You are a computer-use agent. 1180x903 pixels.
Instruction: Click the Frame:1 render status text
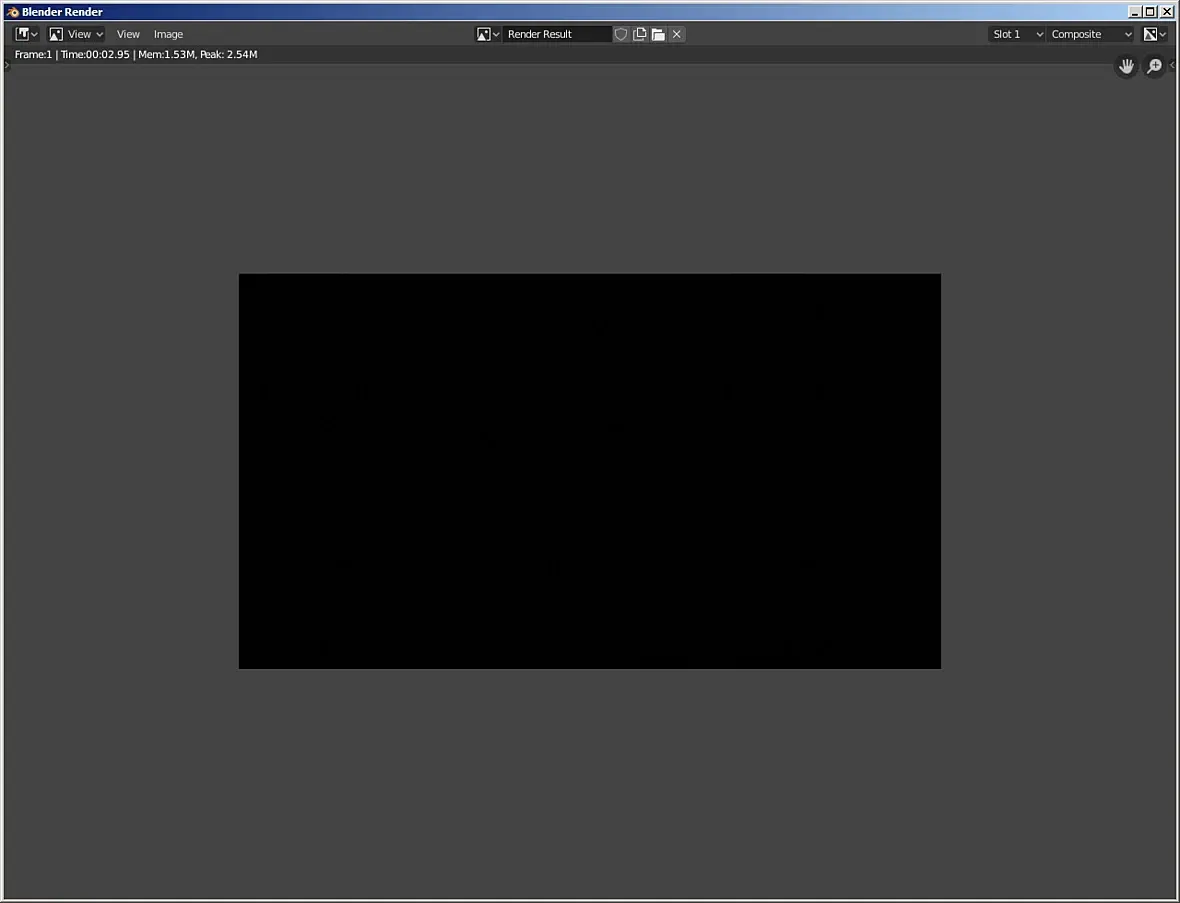coord(136,55)
